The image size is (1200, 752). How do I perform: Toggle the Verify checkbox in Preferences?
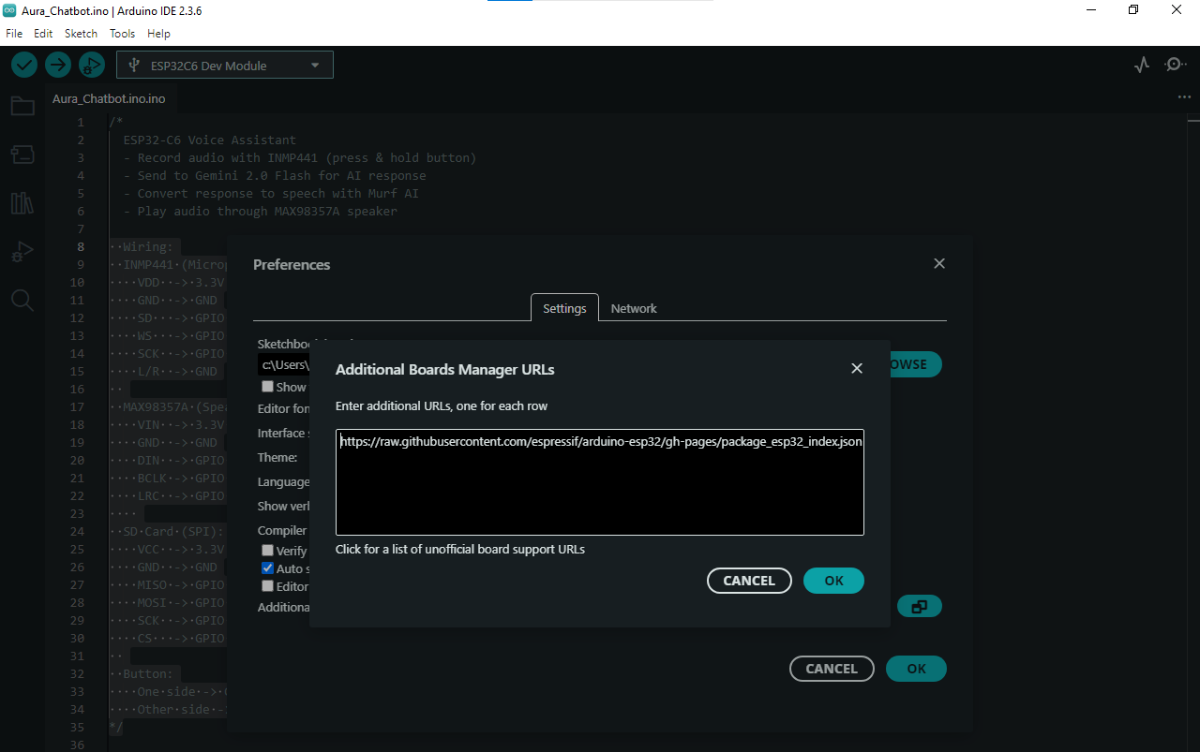267,550
